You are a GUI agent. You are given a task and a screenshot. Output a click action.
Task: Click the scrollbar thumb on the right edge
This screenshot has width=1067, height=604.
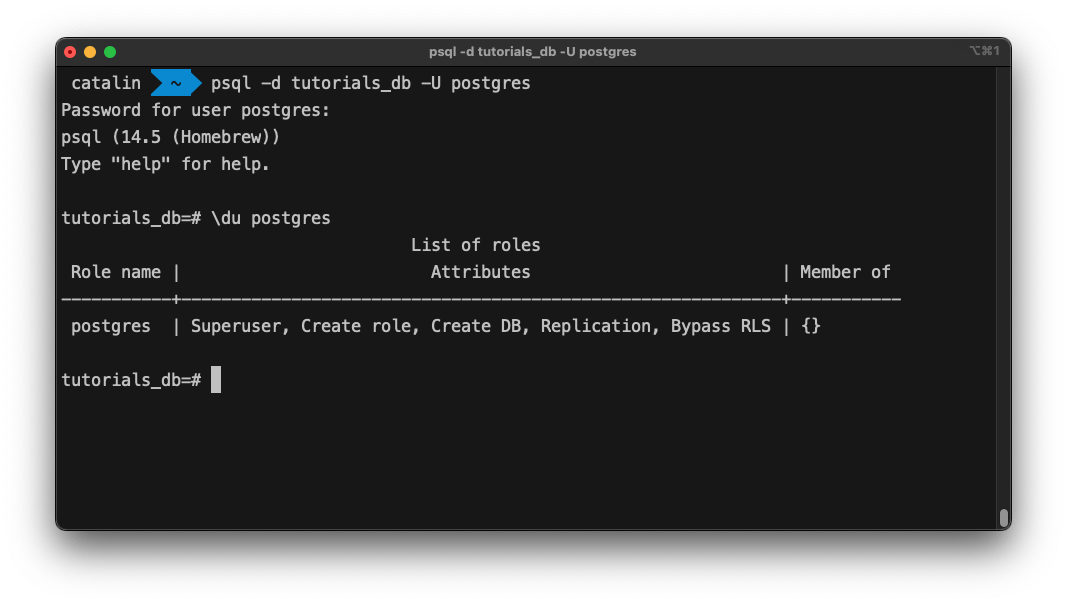coord(1003,518)
